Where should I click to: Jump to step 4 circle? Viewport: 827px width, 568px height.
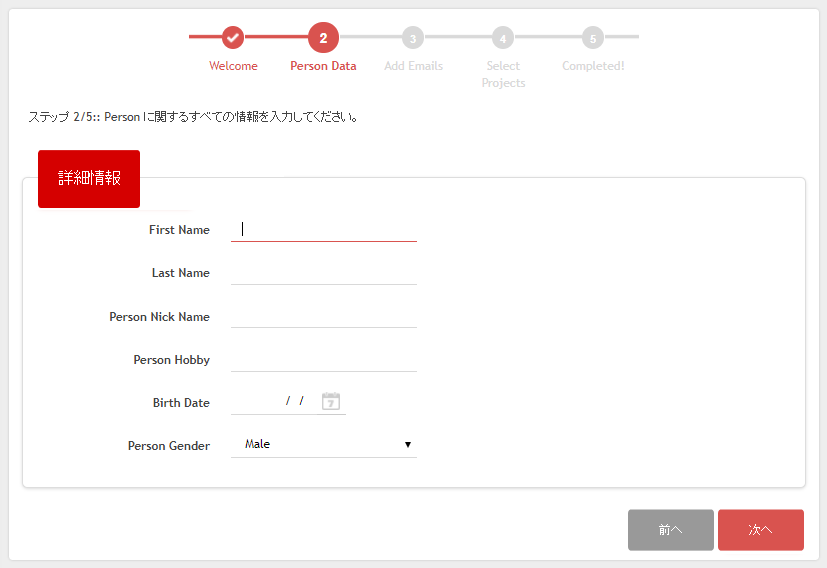tap(503, 38)
